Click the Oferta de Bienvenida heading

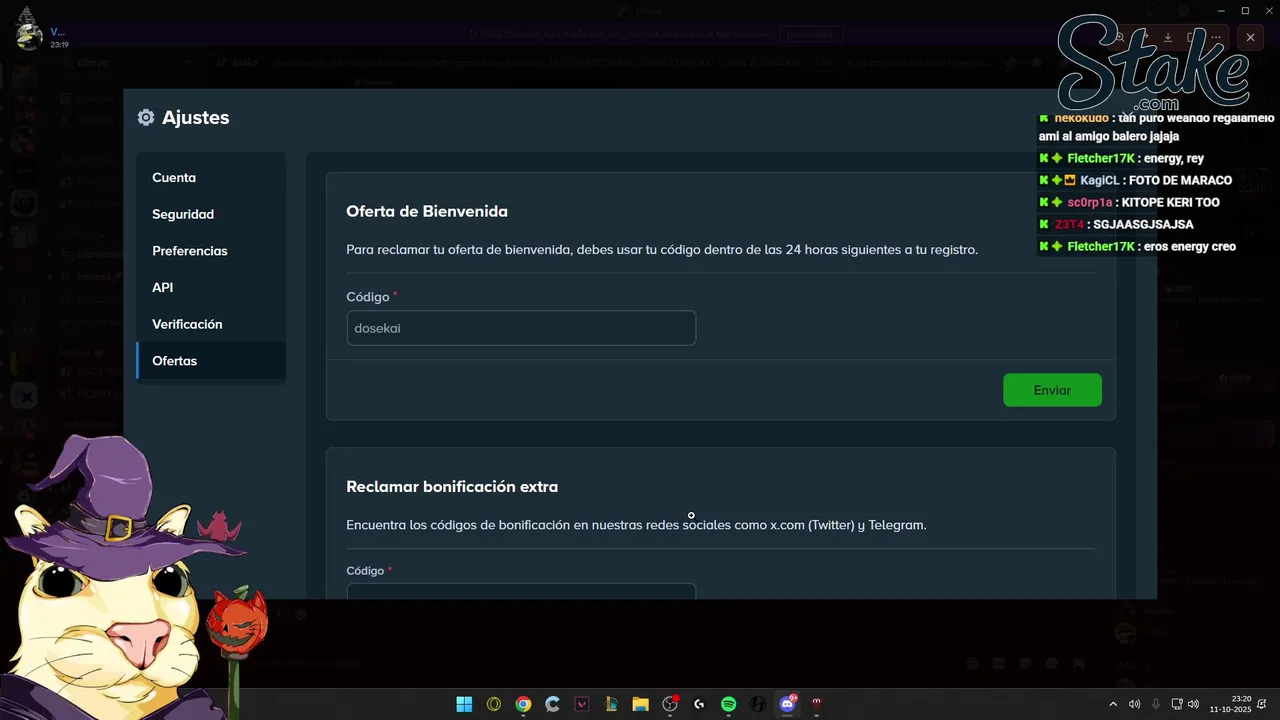point(427,212)
